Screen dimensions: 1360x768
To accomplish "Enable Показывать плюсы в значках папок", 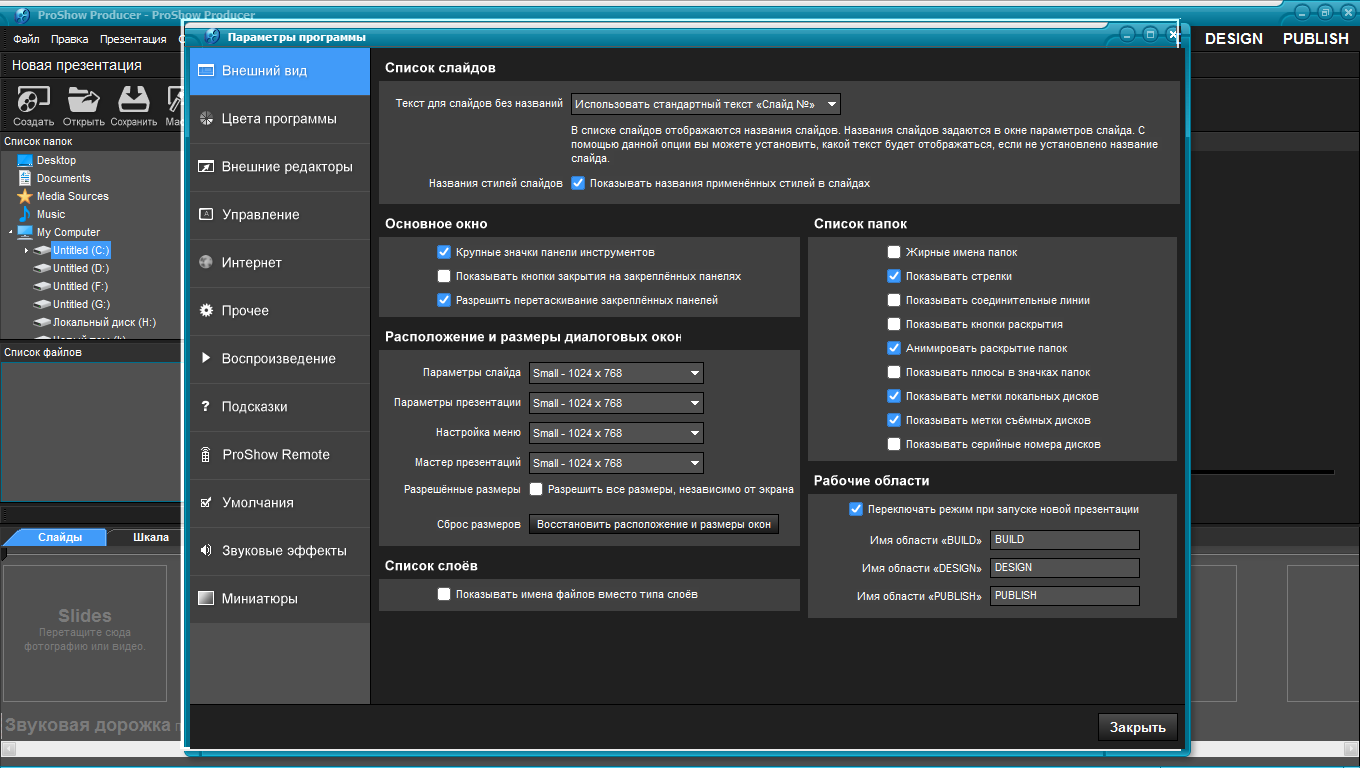I will 894,372.
